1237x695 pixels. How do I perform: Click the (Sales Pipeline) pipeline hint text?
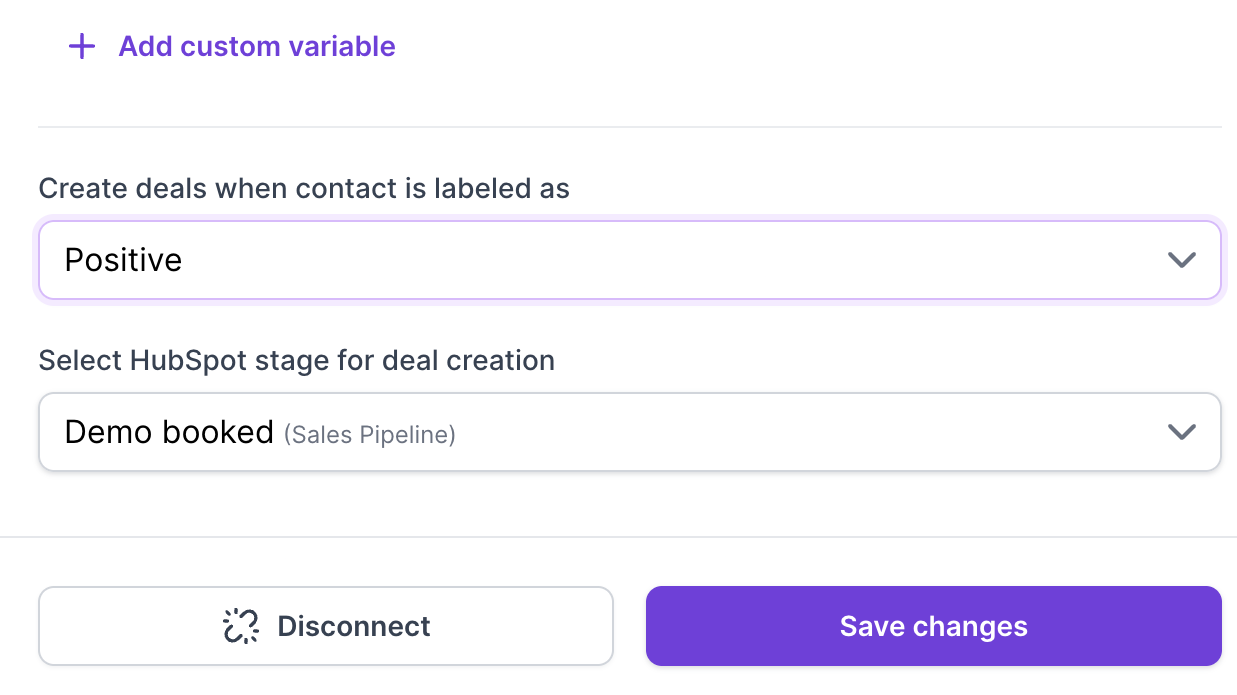pos(370,435)
